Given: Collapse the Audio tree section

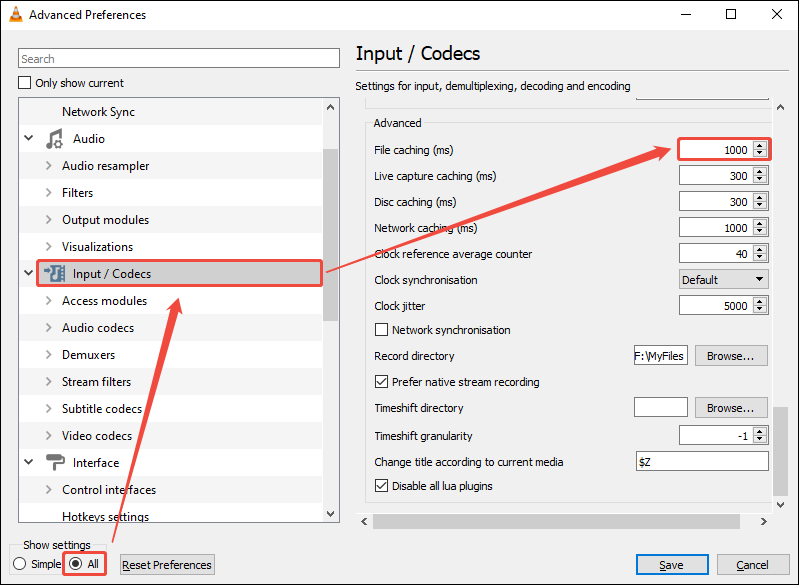Looking at the screenshot, I should click(x=29, y=138).
